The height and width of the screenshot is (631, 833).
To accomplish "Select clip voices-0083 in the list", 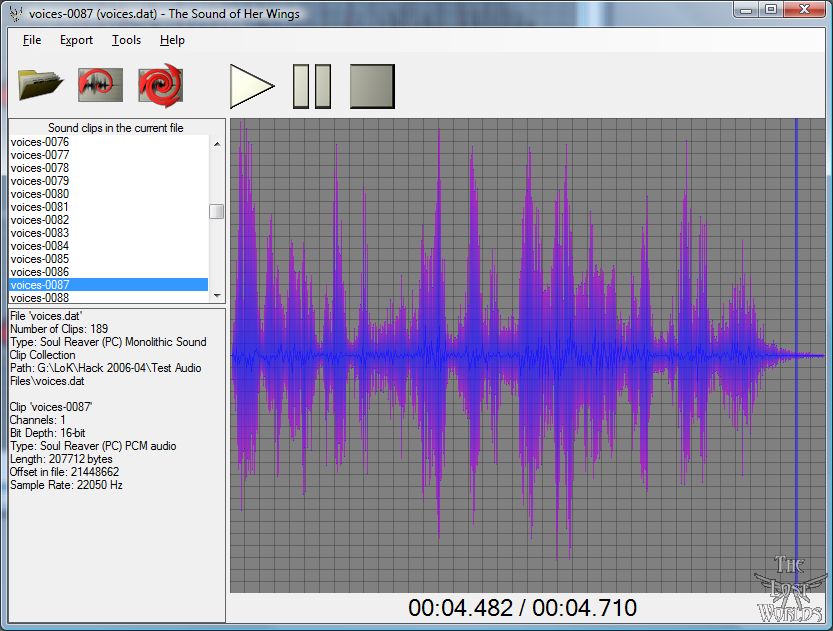I will [x=108, y=233].
